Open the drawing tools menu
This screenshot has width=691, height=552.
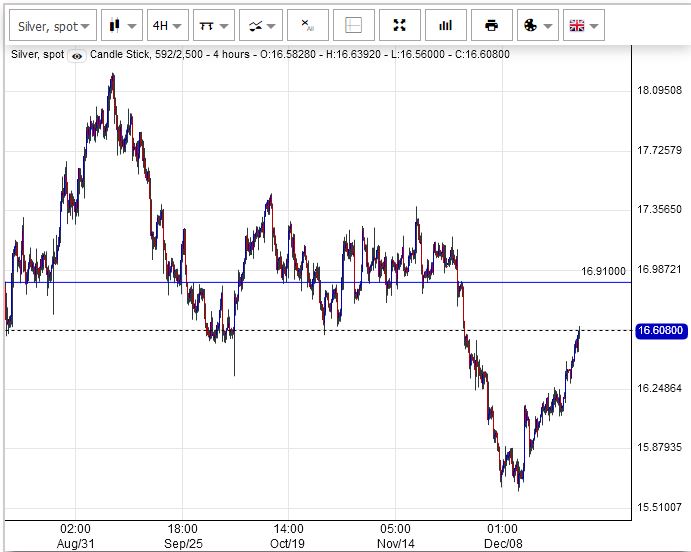213,25
